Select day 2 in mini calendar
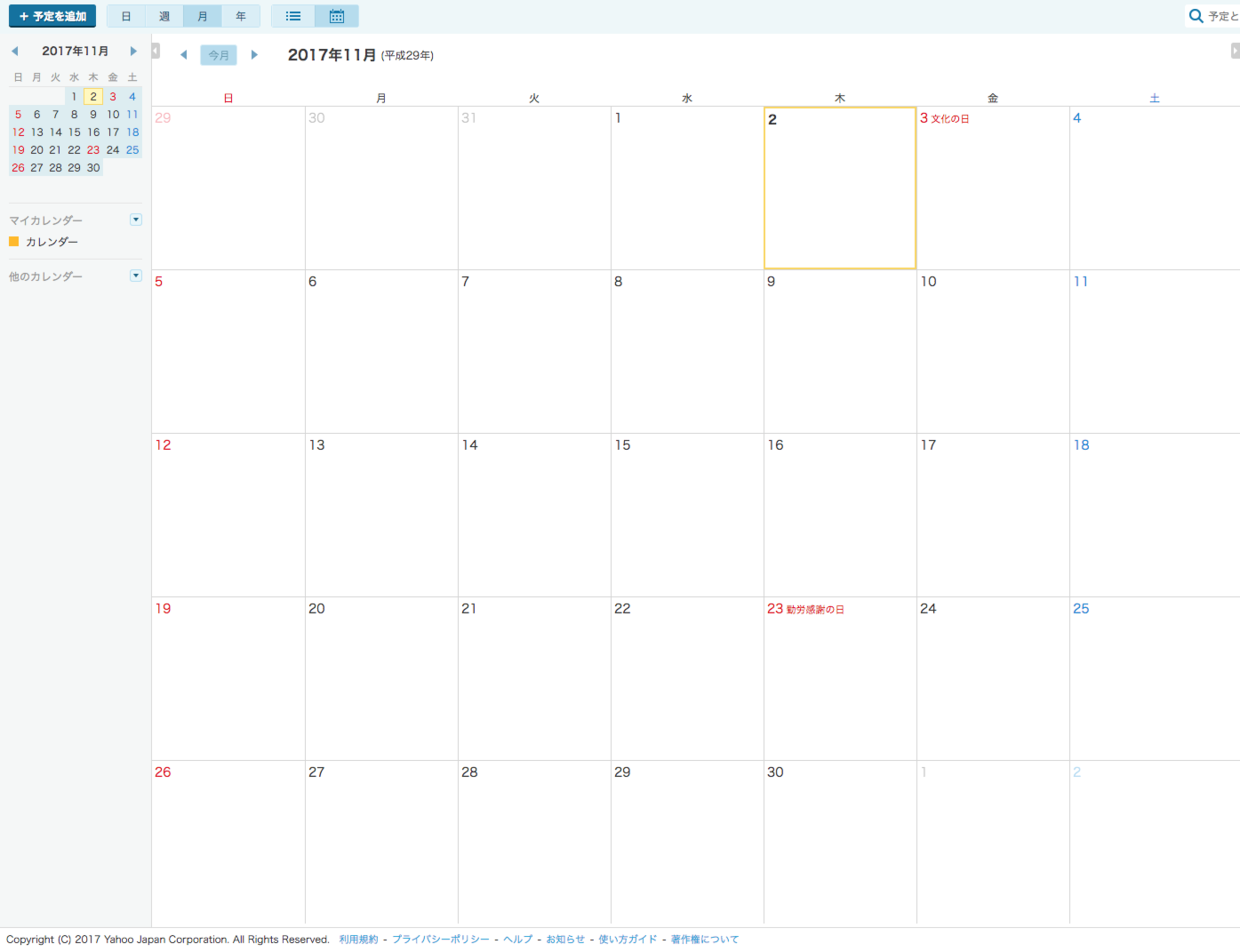Image resolution: width=1240 pixels, height=952 pixels. point(93,97)
